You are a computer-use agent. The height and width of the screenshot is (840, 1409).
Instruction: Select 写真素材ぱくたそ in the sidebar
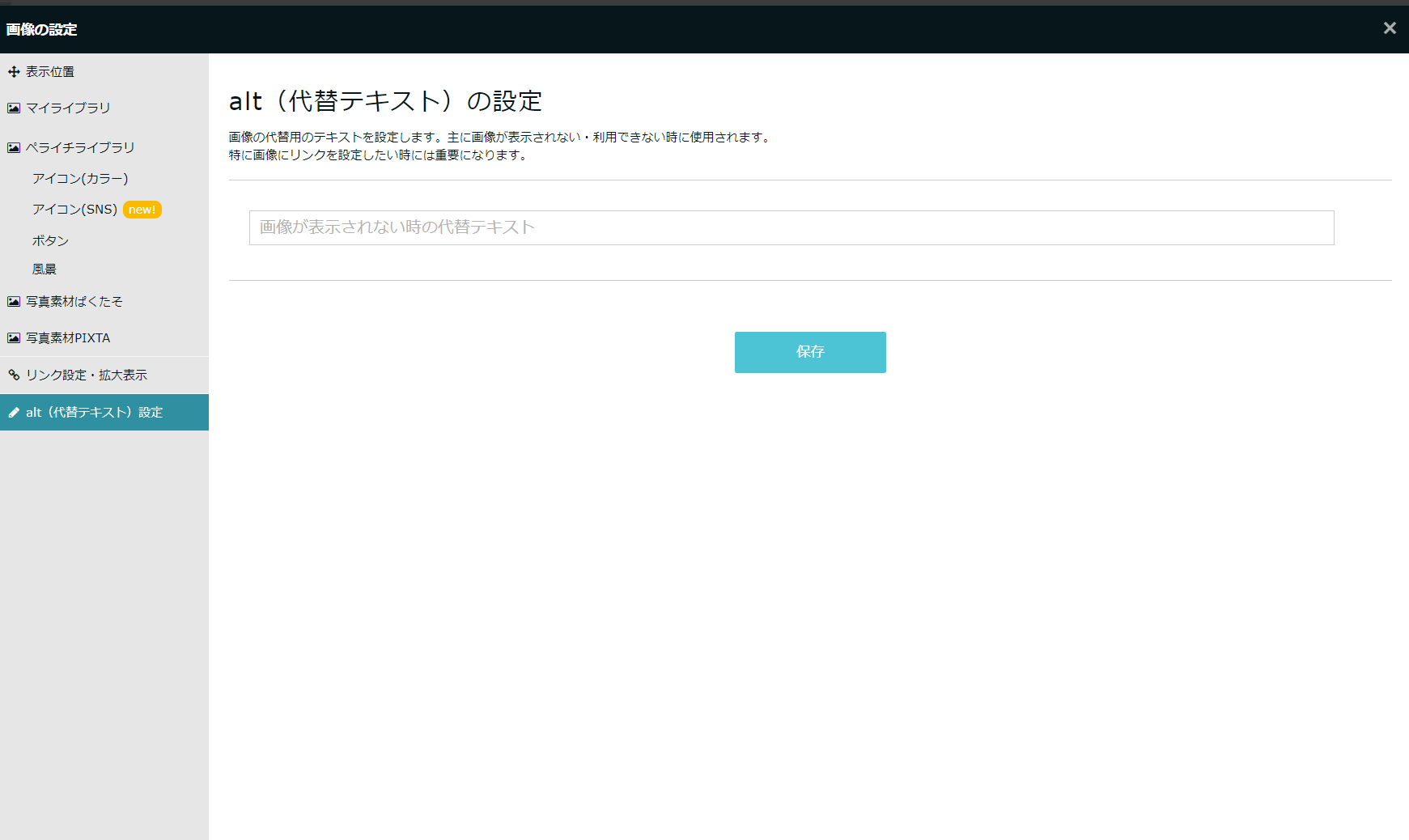[x=104, y=301]
